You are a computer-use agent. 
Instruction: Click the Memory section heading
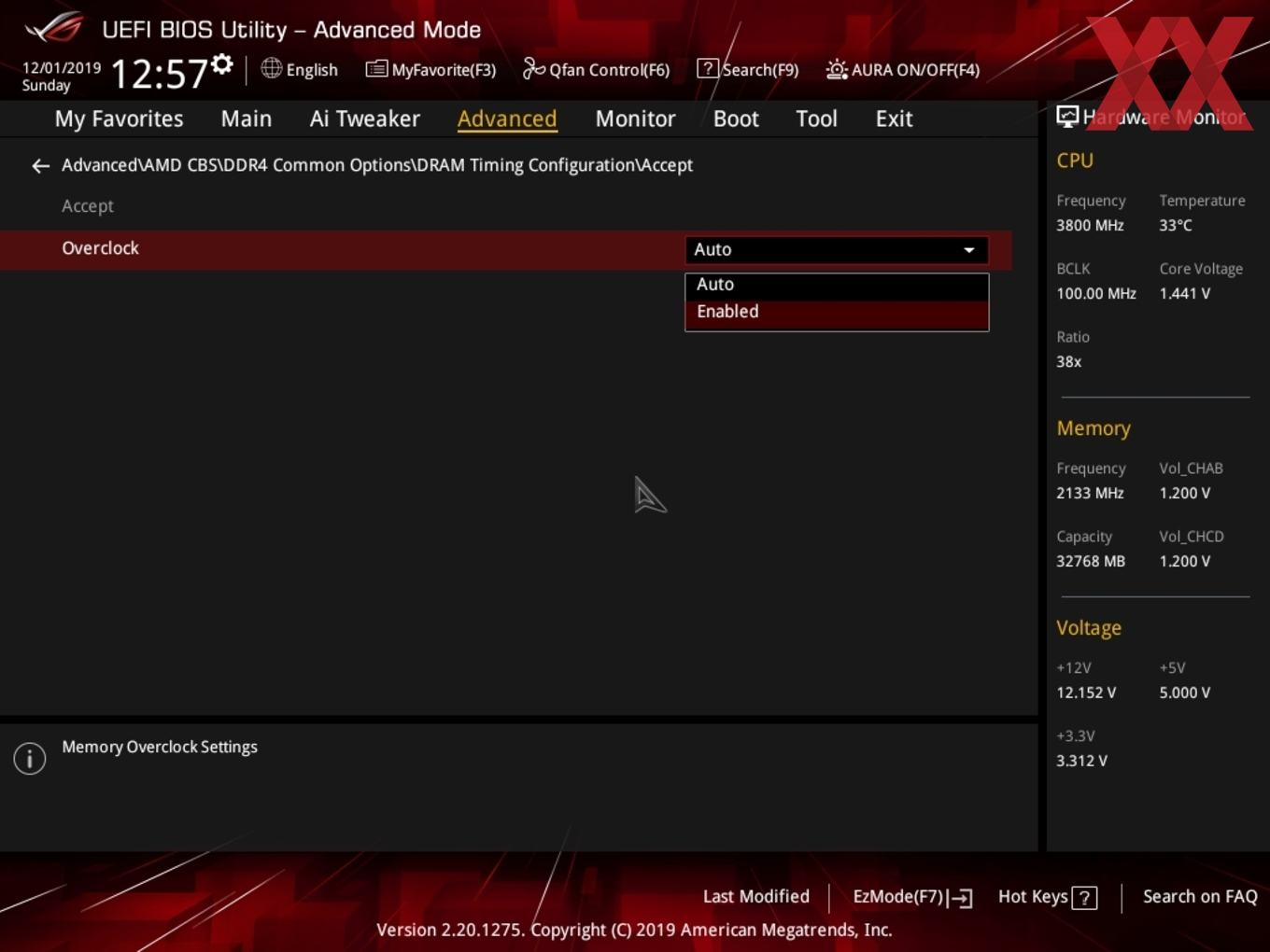pos(1094,428)
